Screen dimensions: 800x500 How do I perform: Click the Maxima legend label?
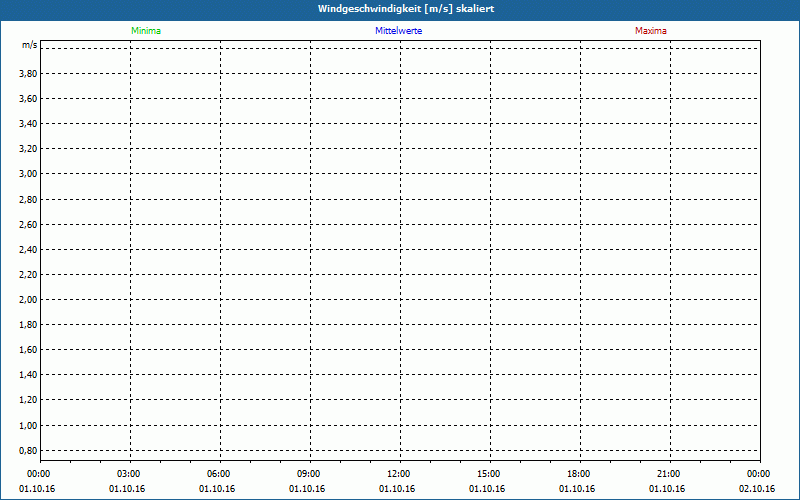pyautogui.click(x=651, y=31)
